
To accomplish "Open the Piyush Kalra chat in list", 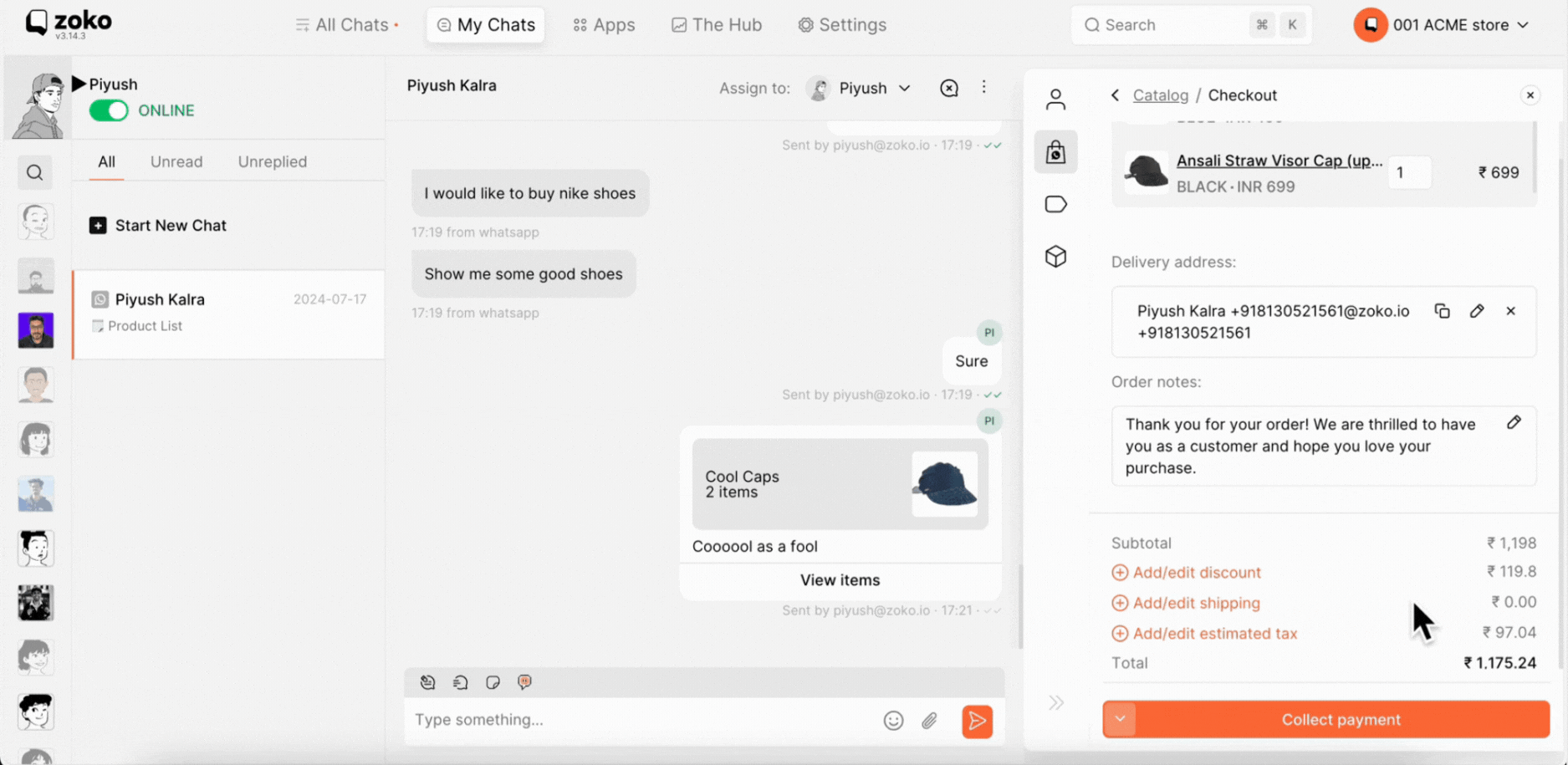I will coord(228,314).
